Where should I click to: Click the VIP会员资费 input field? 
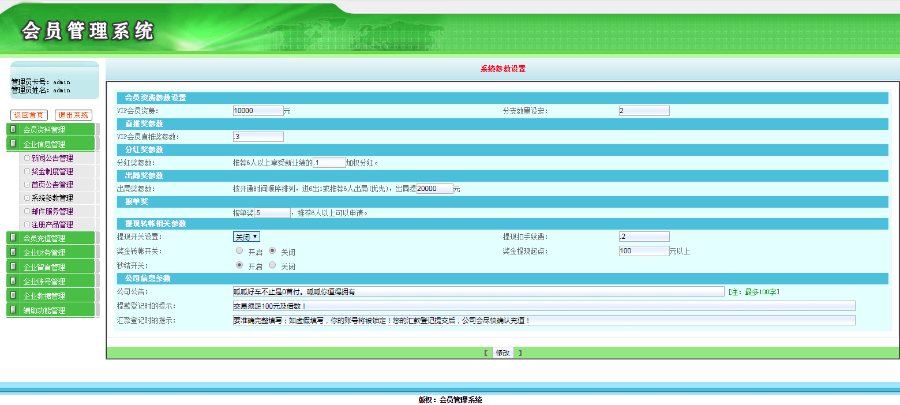[257, 110]
